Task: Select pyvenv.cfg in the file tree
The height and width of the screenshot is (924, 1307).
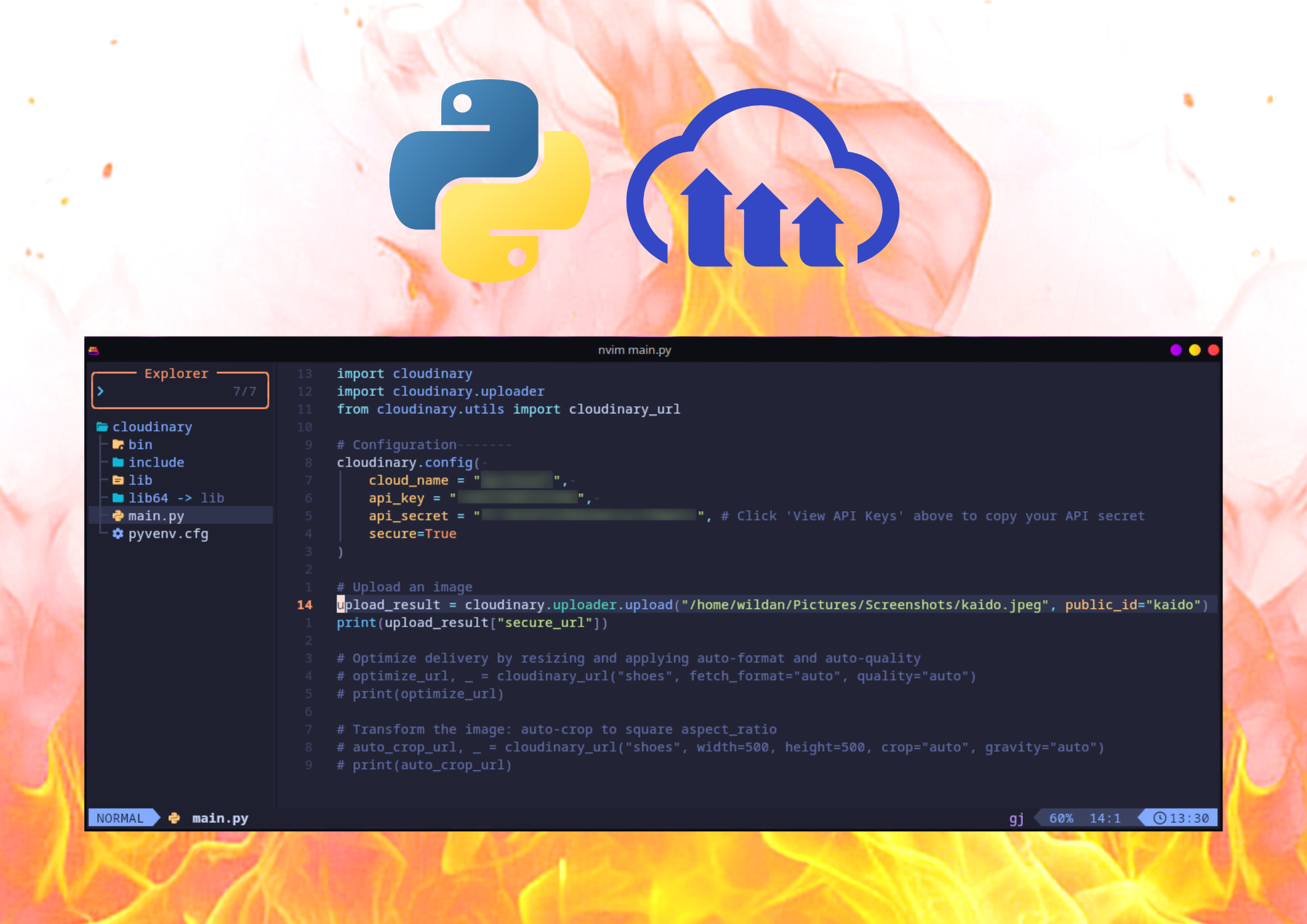Action: coord(168,534)
